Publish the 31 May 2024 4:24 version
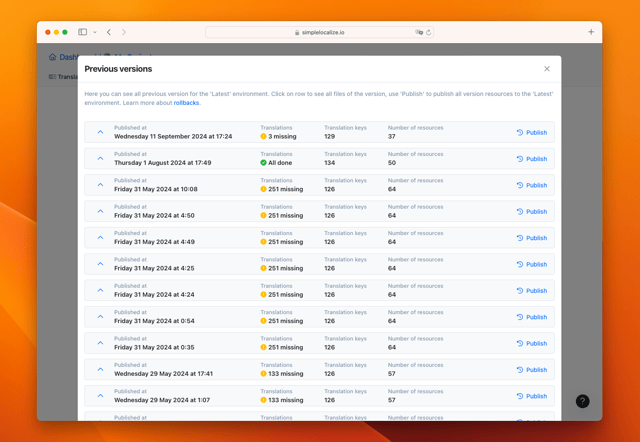Viewport: 640px width, 442px height. pos(532,291)
